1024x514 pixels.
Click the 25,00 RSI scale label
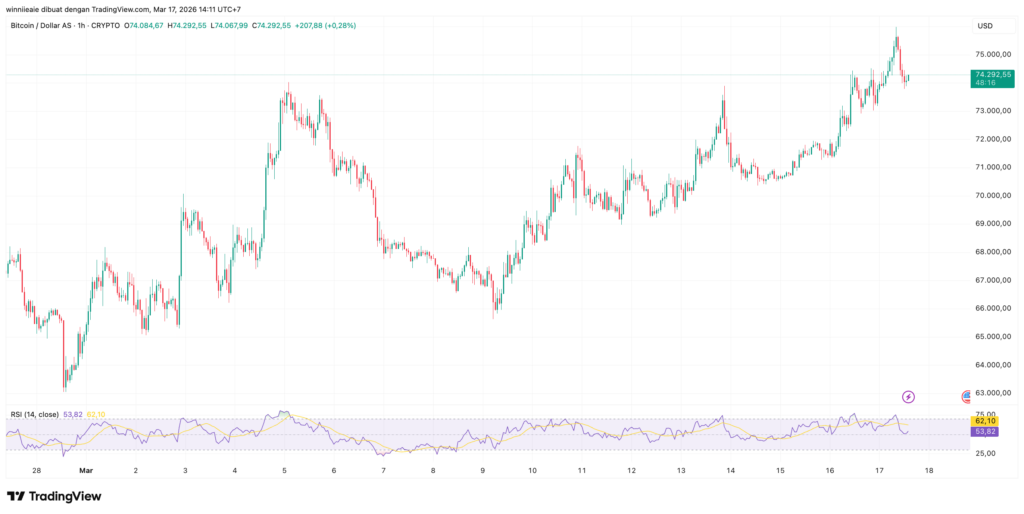coord(986,453)
